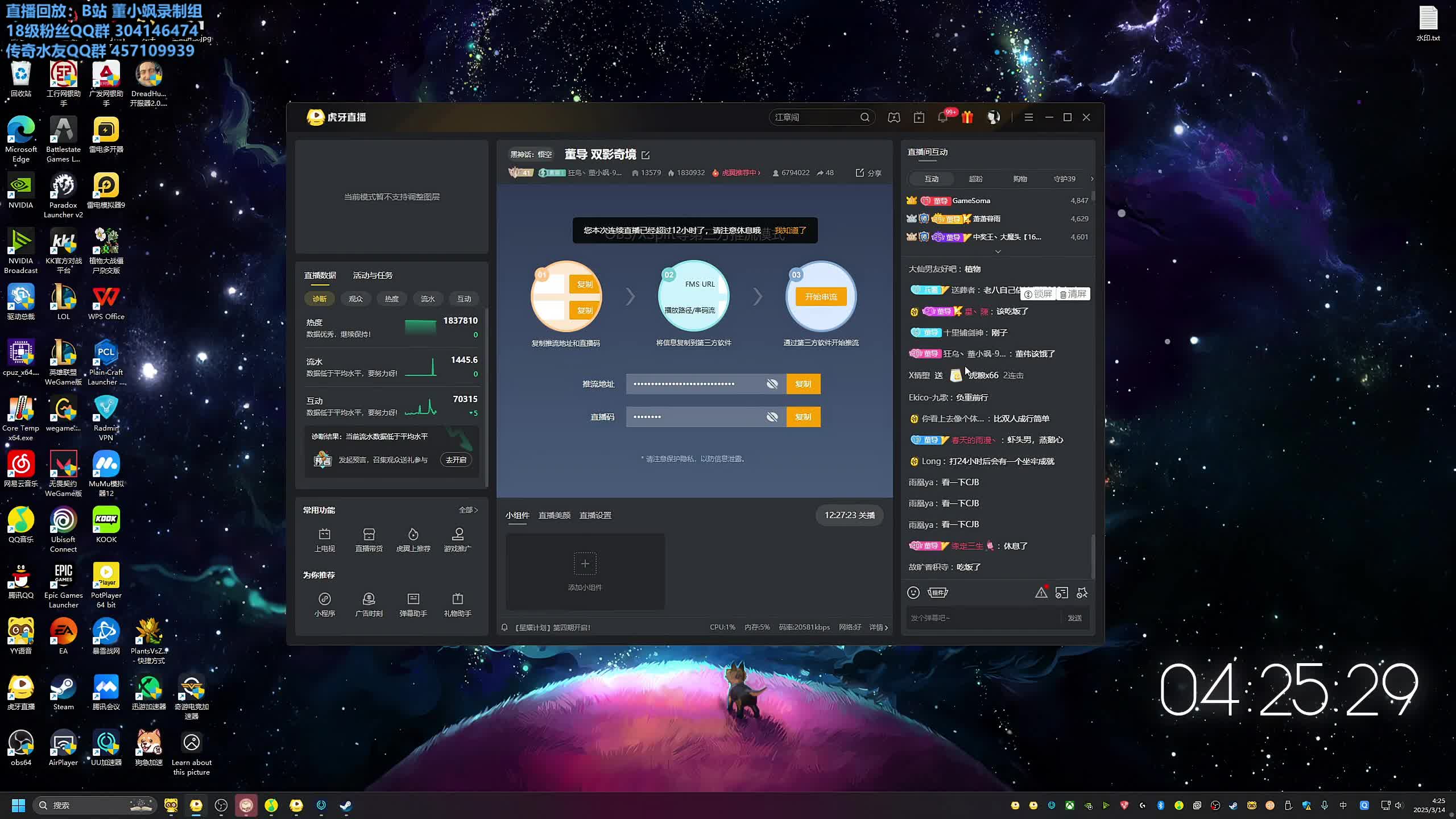The image size is (1456, 819).
Task: Select the 观众 data filter pill
Action: coord(355,299)
